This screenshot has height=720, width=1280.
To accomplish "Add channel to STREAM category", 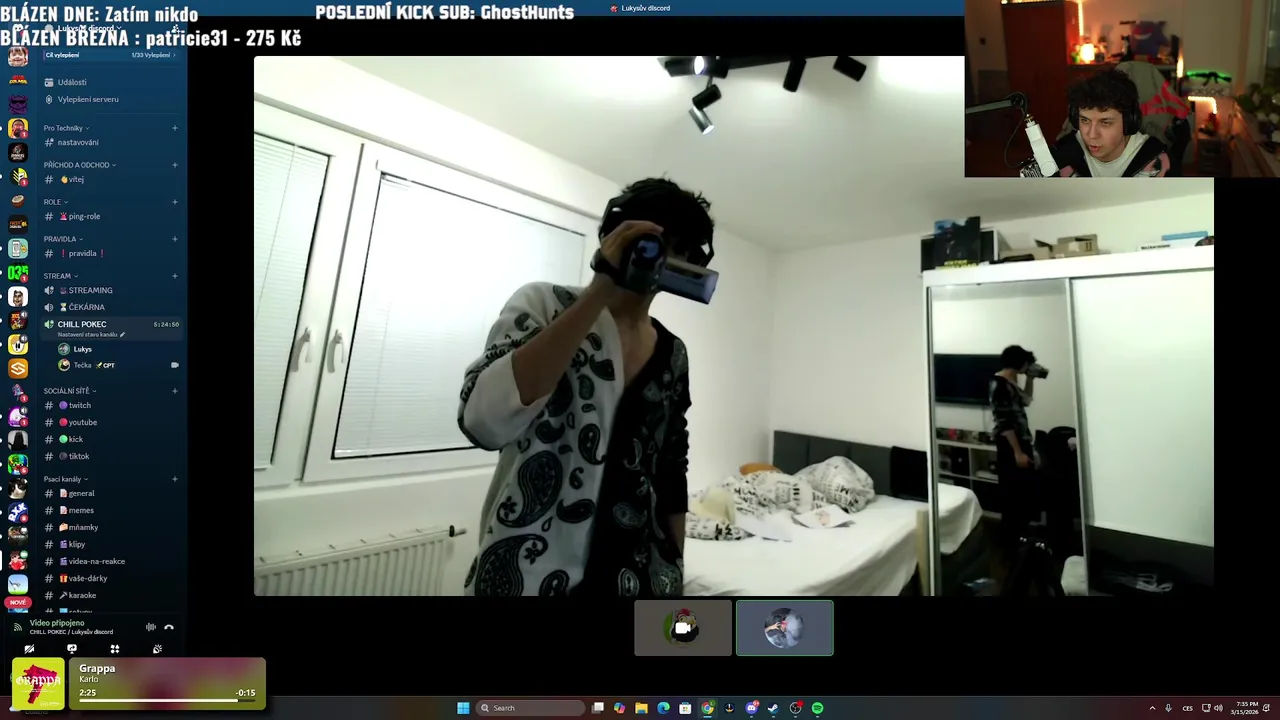I will 175,276.
